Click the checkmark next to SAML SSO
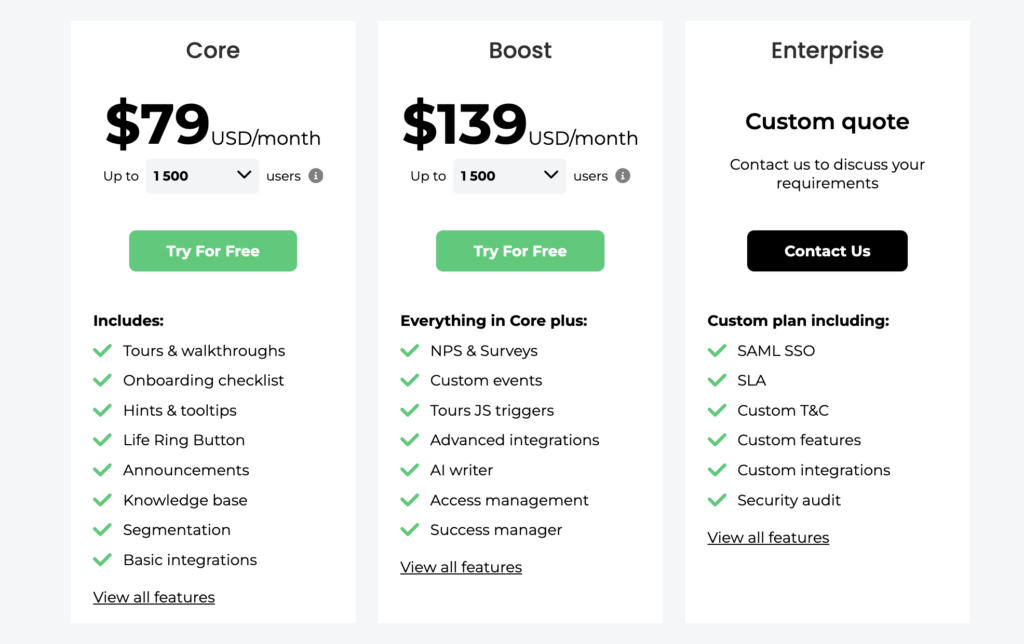 click(716, 351)
